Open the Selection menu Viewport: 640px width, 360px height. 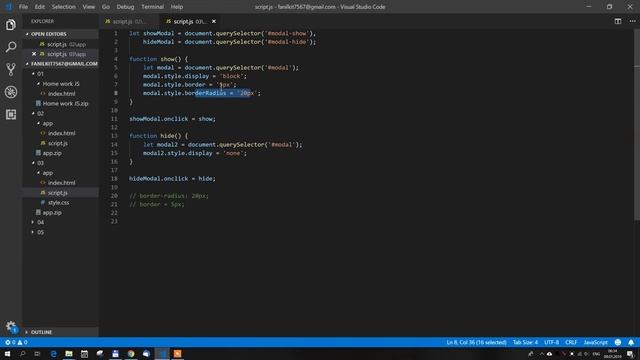tap(63, 7)
